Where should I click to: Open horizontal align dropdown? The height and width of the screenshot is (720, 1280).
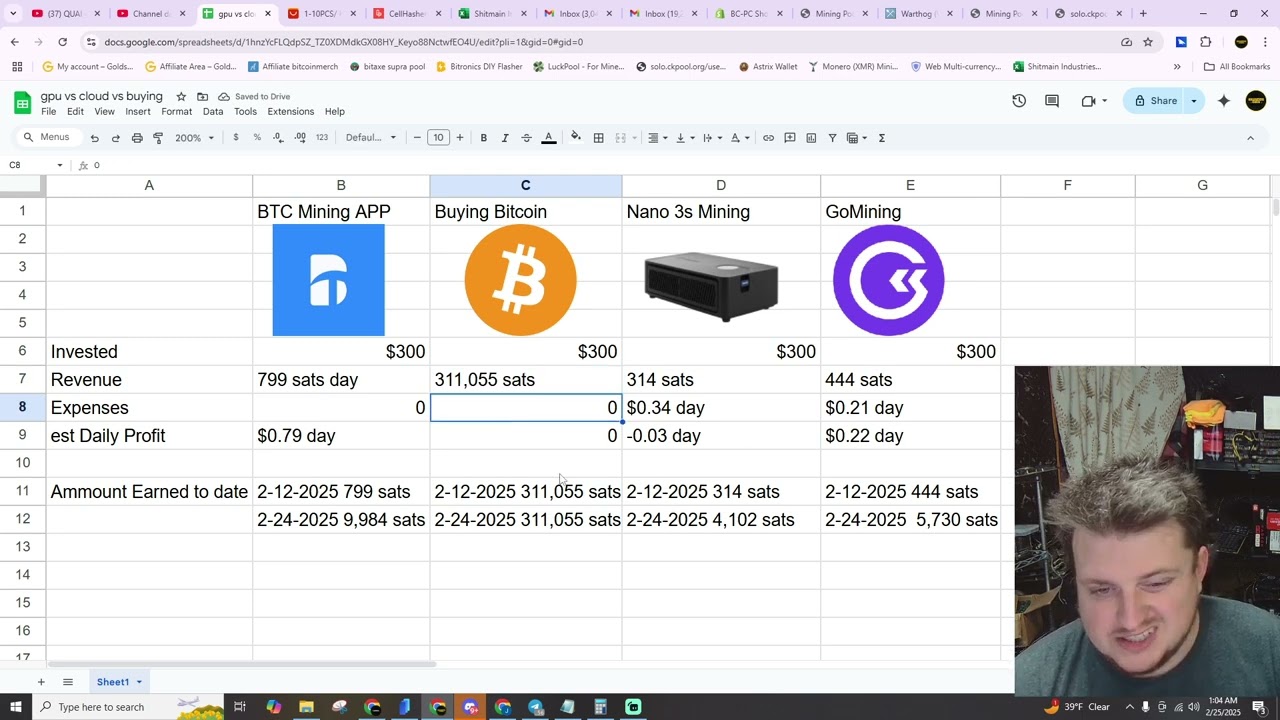pyautogui.click(x=655, y=138)
